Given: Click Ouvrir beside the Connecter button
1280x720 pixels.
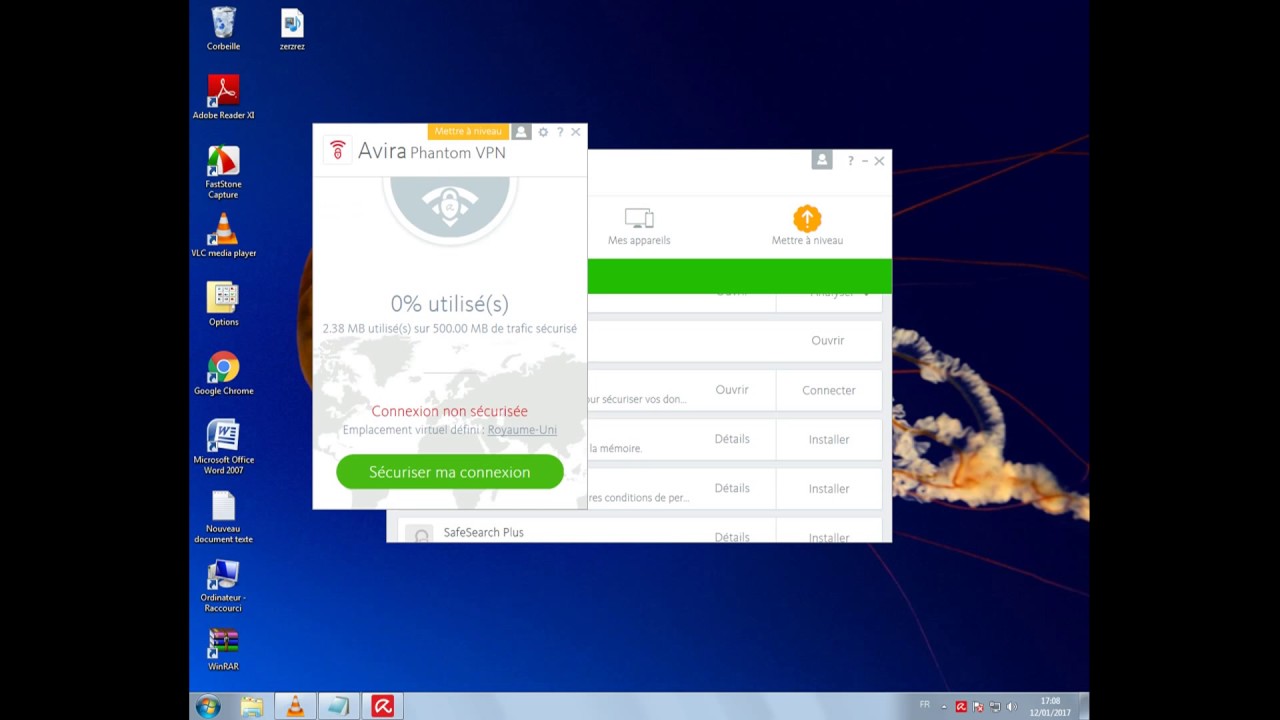Looking at the screenshot, I should tap(732, 390).
